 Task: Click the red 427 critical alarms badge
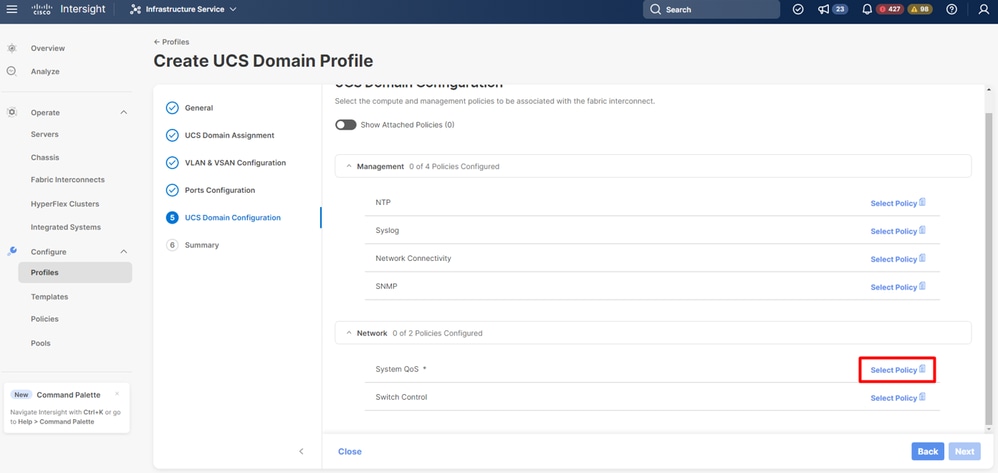tap(890, 10)
